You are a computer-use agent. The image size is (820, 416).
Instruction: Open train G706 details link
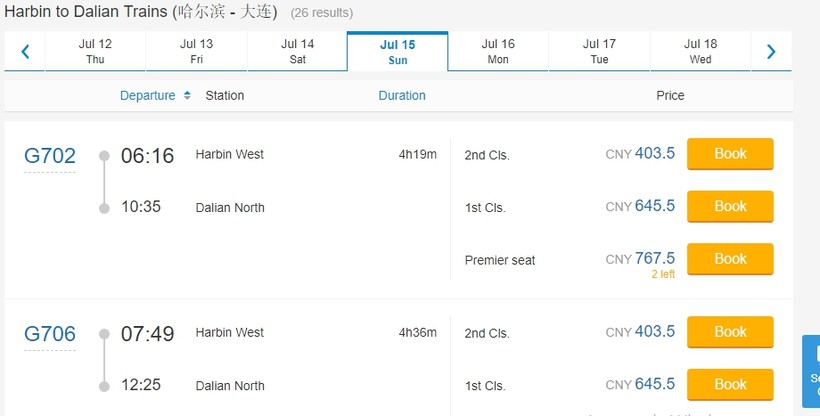click(x=50, y=334)
